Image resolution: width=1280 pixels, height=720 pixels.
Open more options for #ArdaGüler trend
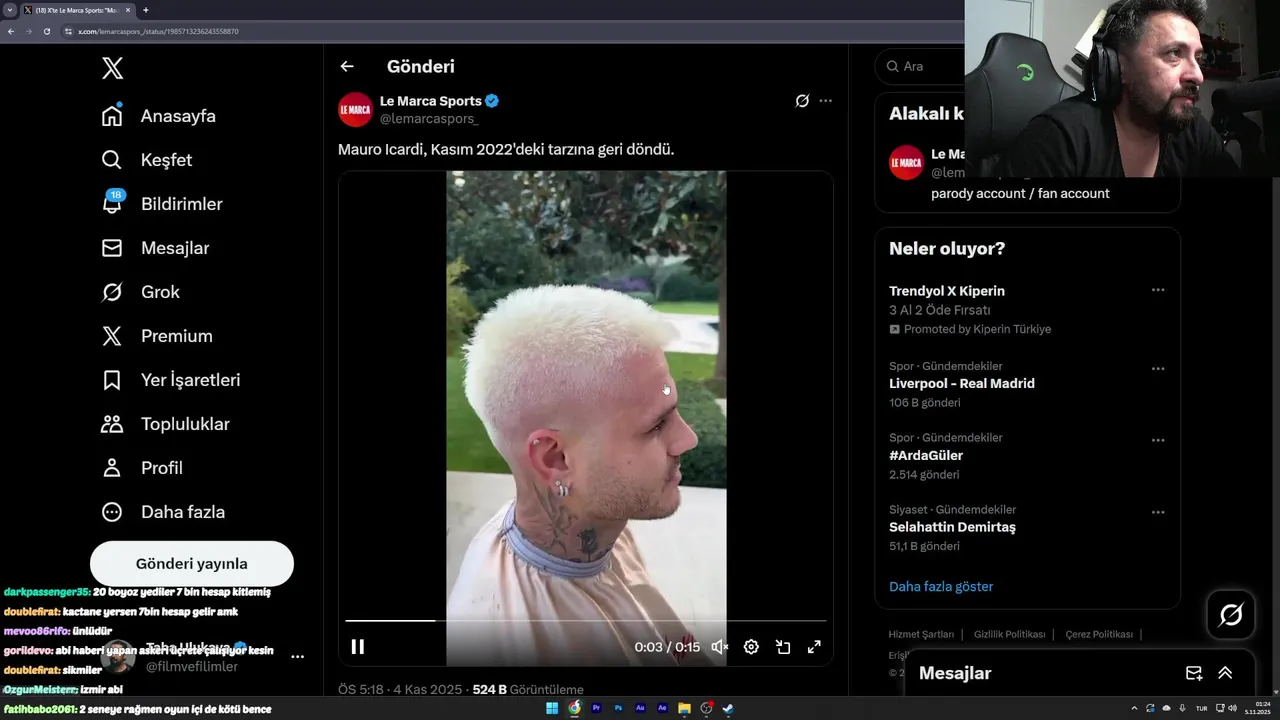pyautogui.click(x=1158, y=440)
